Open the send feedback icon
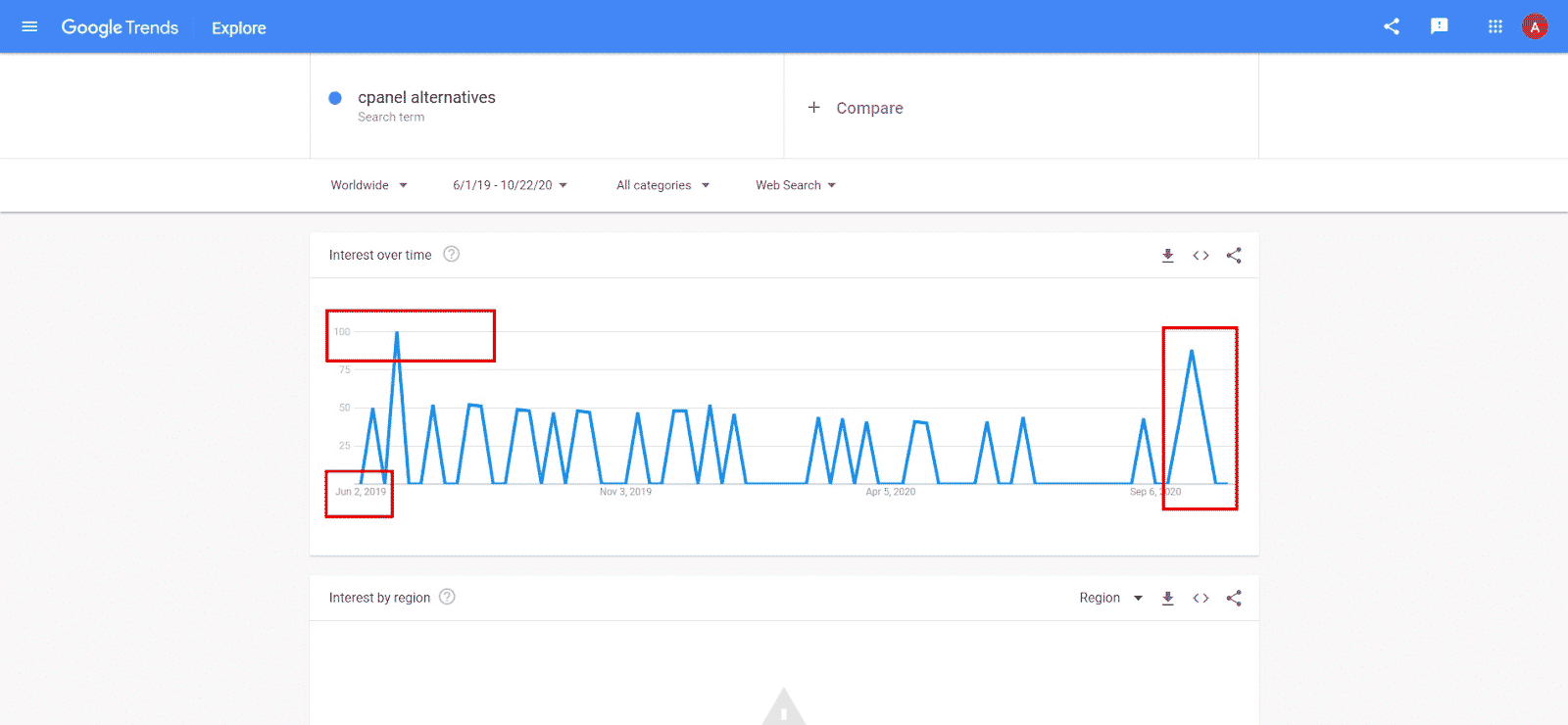The image size is (1568, 725). click(x=1439, y=26)
